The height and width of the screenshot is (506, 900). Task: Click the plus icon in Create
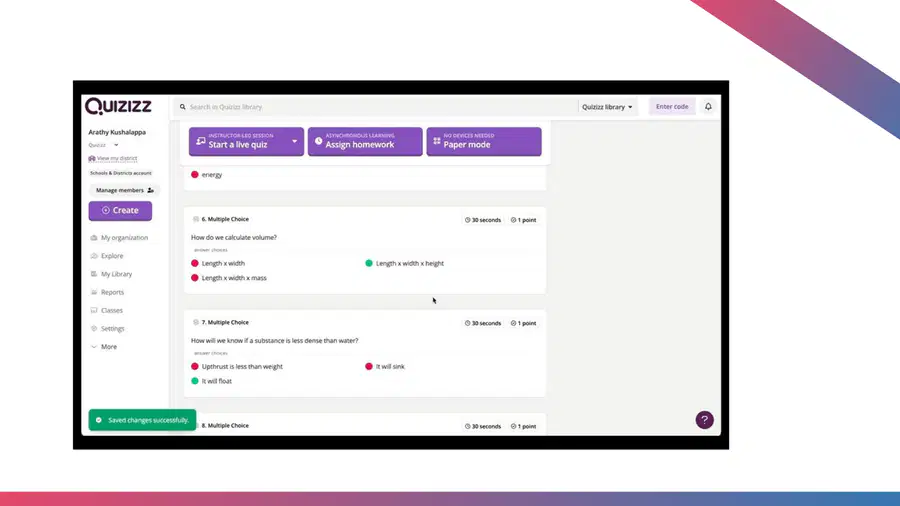point(106,211)
